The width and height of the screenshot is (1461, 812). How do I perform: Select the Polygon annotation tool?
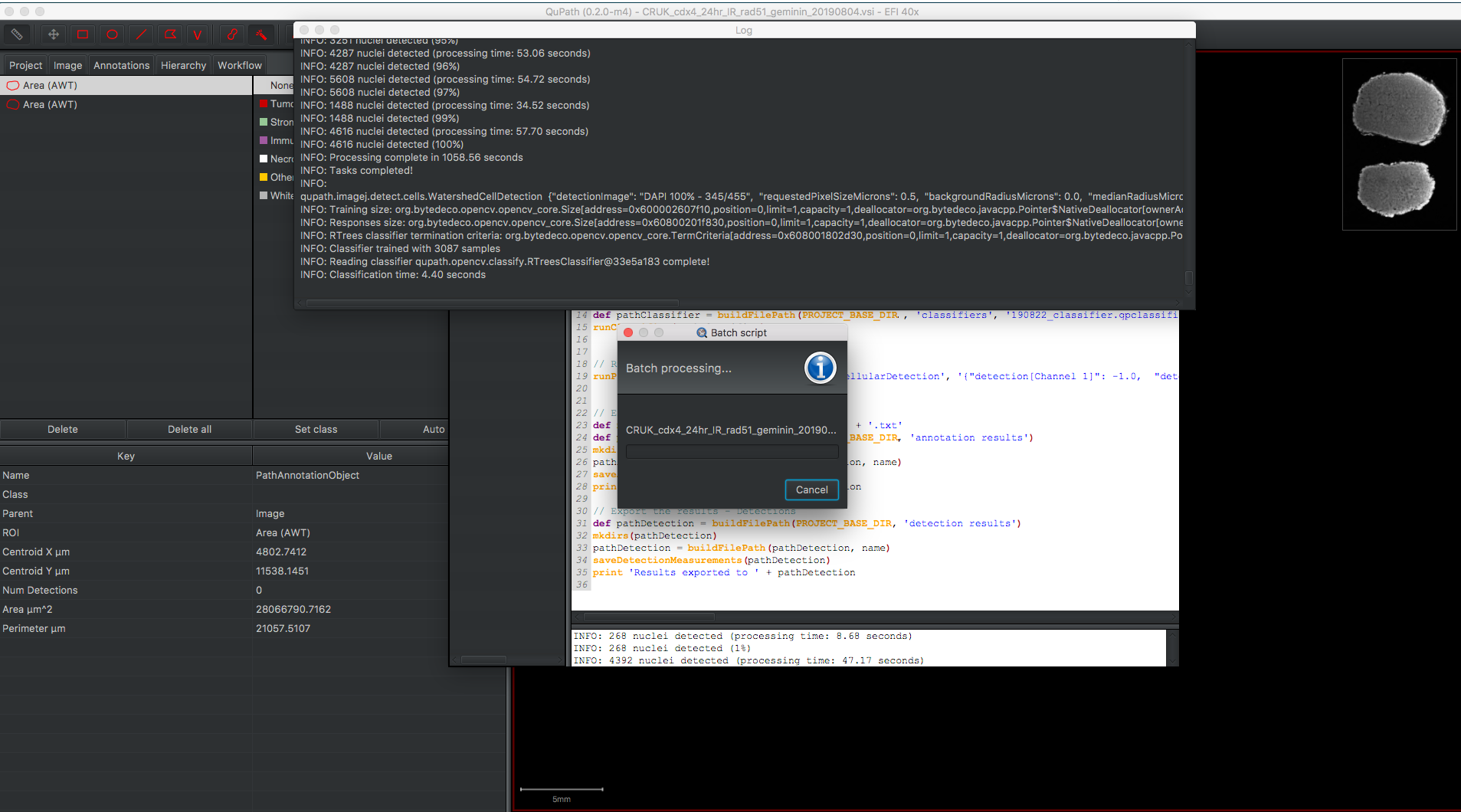[x=170, y=34]
